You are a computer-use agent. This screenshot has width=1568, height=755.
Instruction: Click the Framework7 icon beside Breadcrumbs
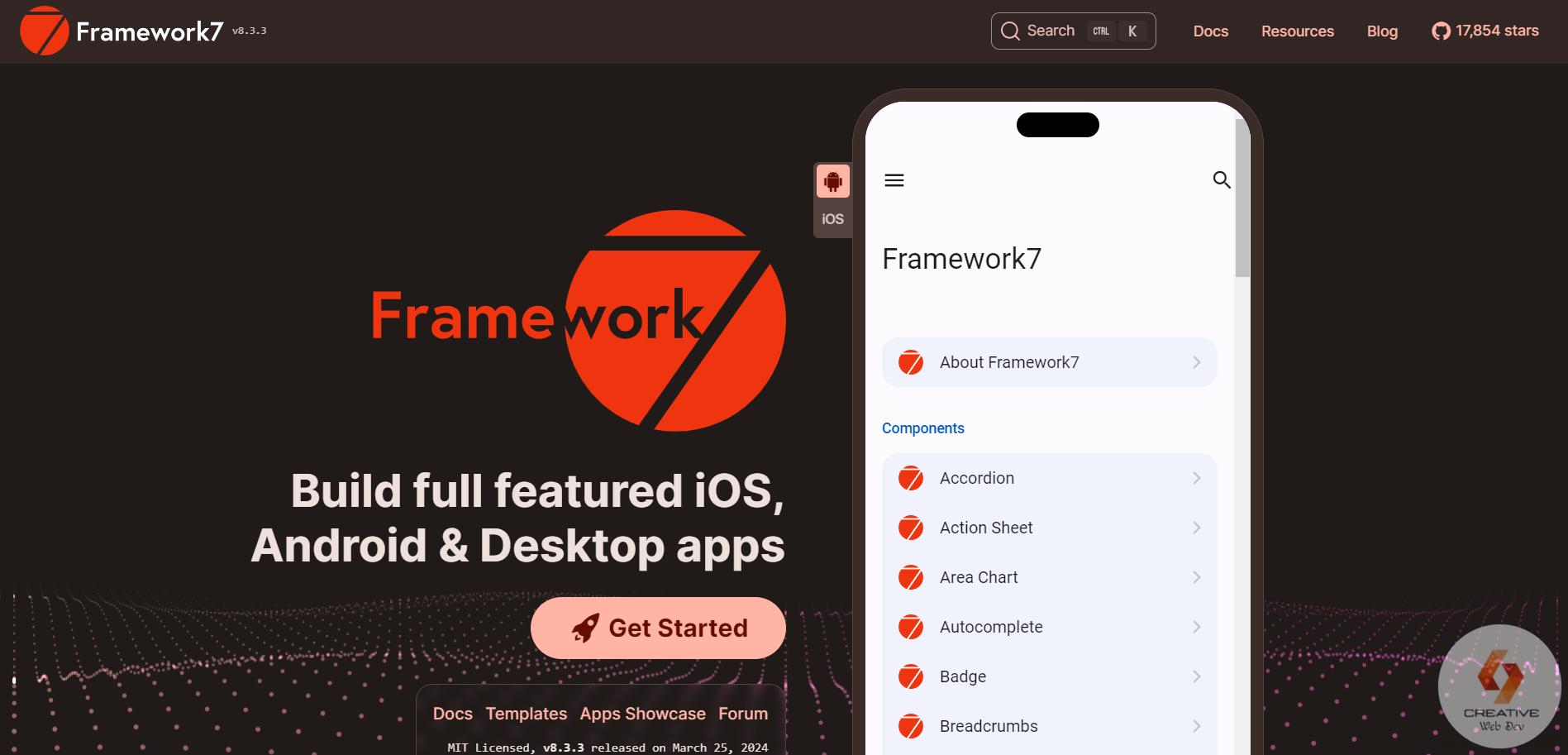pyautogui.click(x=911, y=726)
